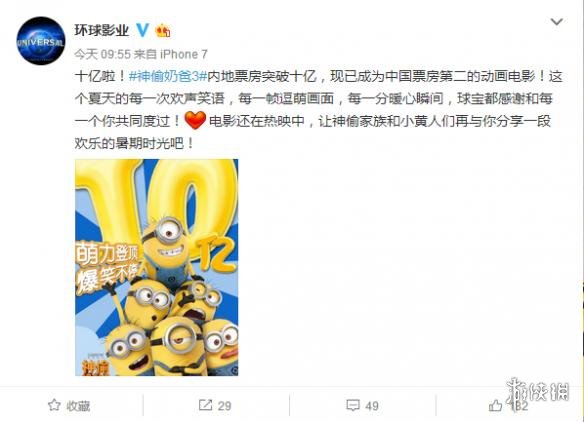The width and height of the screenshot is (584, 422).
Task: Click the iPhone 7 source link
Action: pos(184,54)
